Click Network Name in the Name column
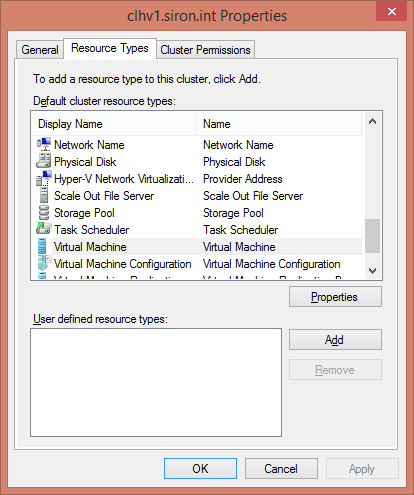The height and width of the screenshot is (495, 414). click(x=238, y=145)
